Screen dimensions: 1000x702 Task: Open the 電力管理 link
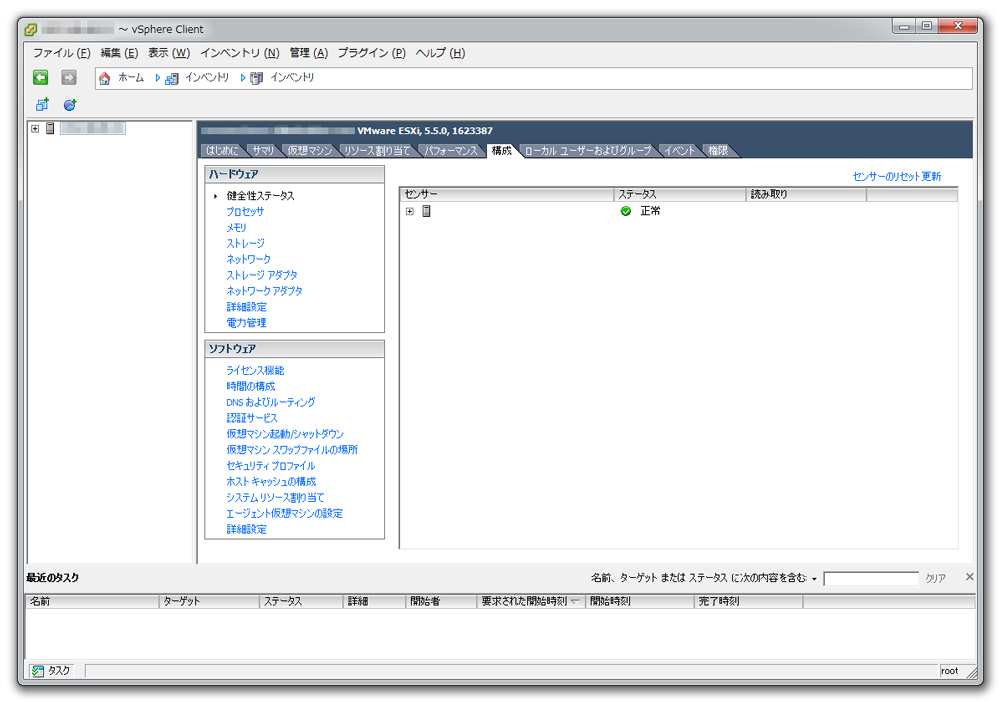point(247,323)
